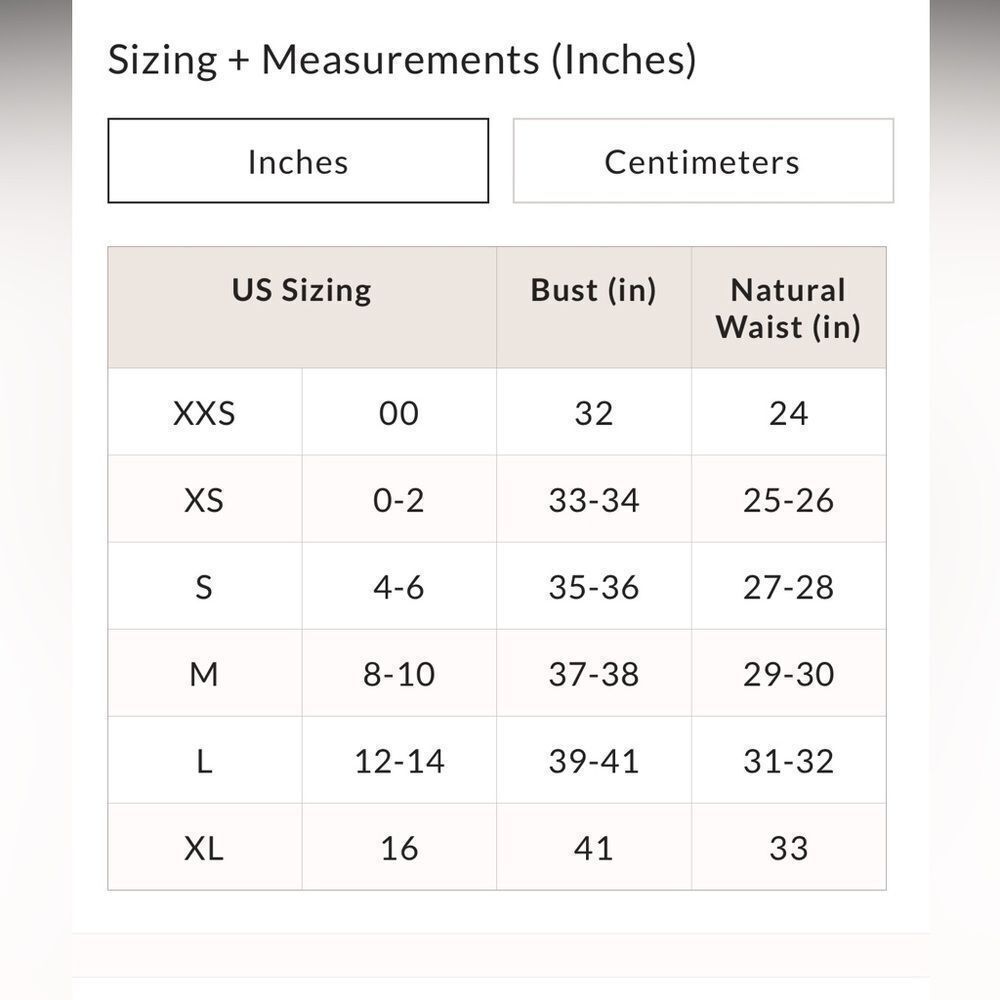Select the XXS size cell
This screenshot has height=1000, width=1000.
point(205,412)
